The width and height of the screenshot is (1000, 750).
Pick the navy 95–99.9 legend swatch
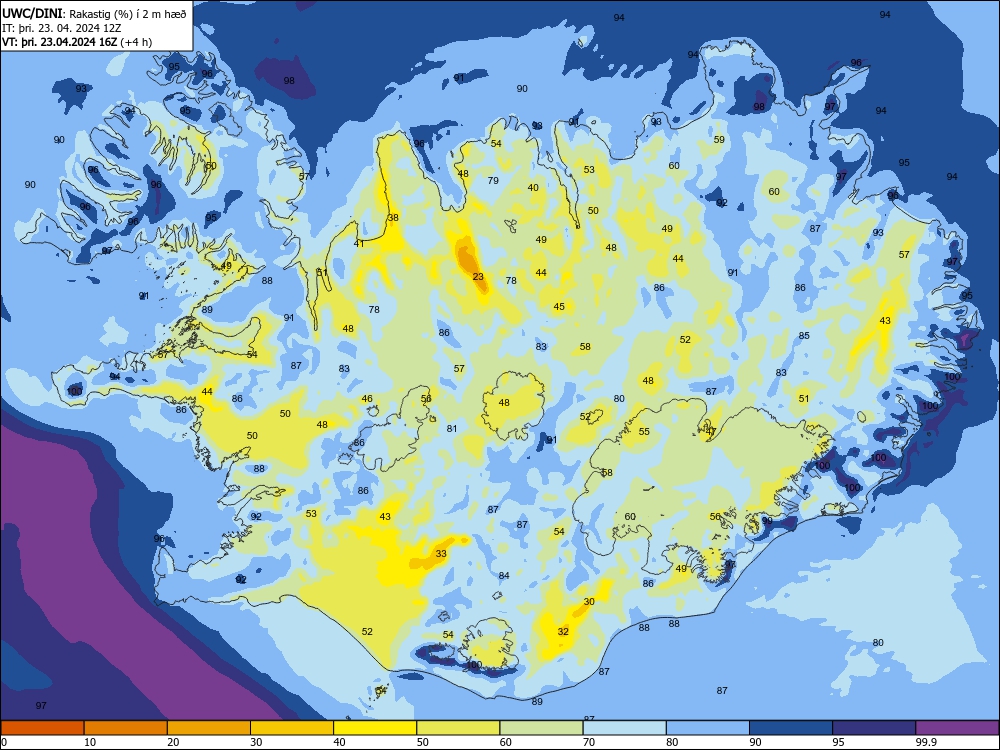(x=874, y=728)
